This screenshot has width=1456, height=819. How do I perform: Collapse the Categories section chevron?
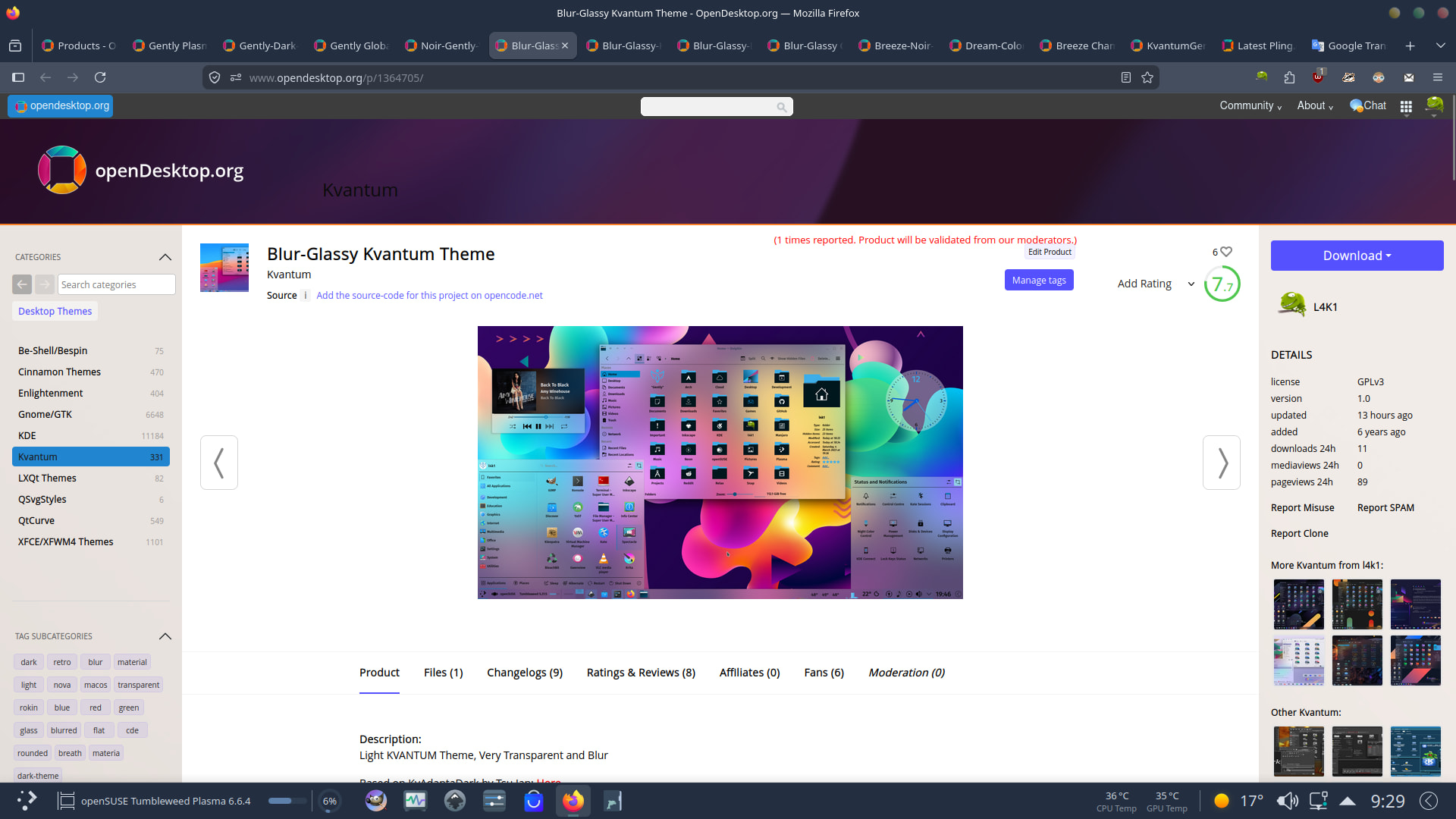tap(165, 257)
